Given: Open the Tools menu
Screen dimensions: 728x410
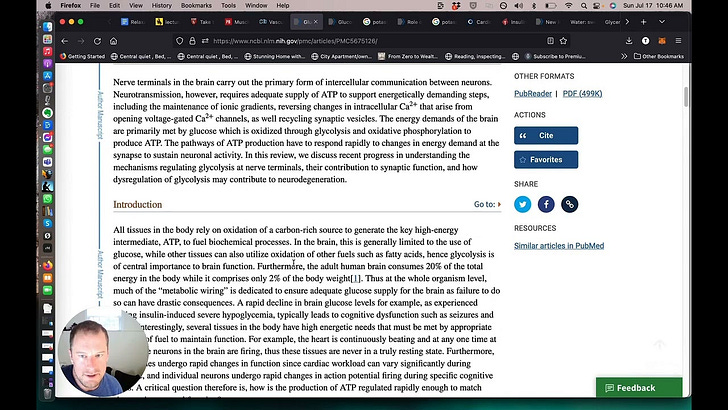Looking at the screenshot, I should click(x=228, y=6).
